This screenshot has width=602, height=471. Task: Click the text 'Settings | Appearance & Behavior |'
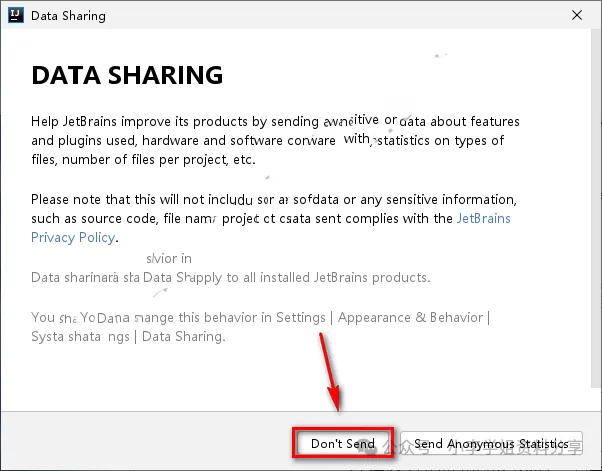click(x=383, y=317)
